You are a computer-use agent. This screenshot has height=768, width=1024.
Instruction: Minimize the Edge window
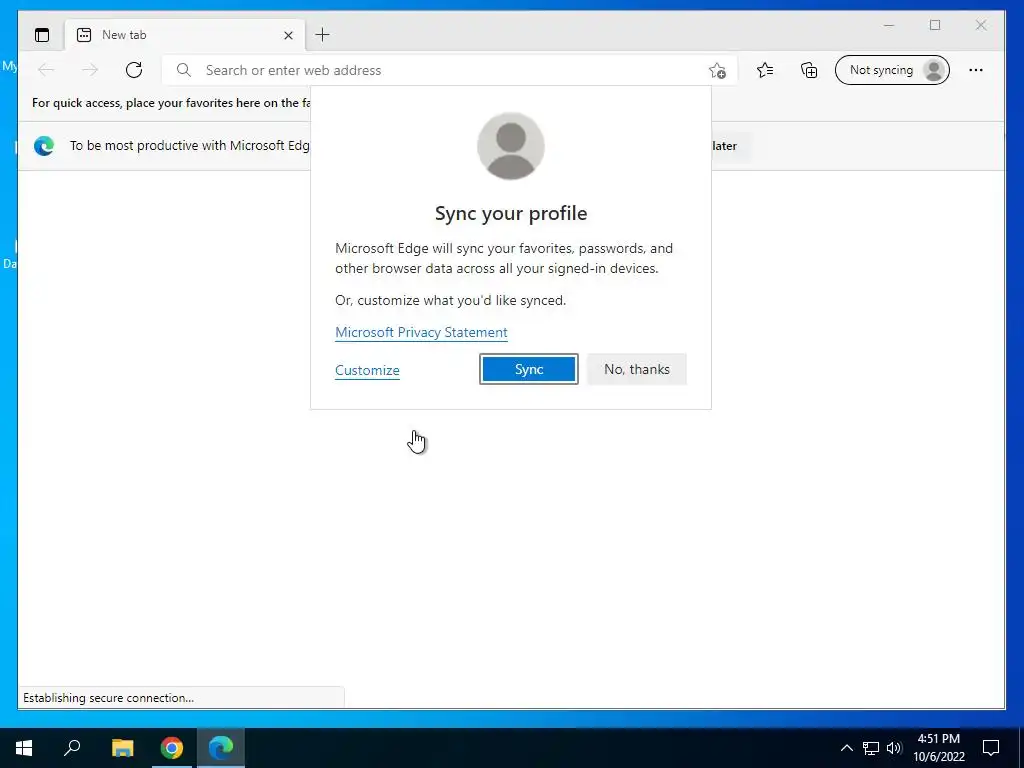click(889, 25)
